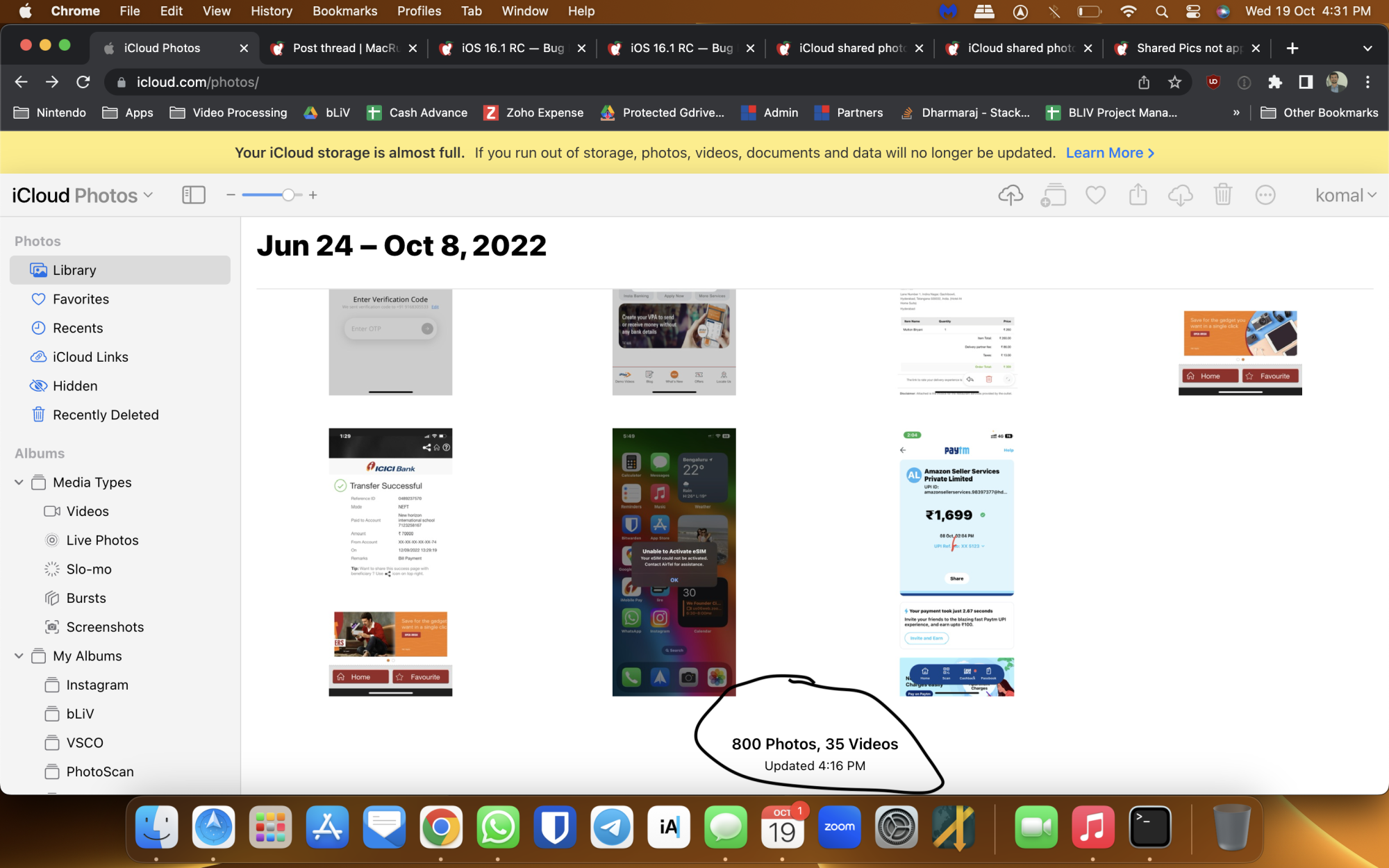Bookmark this page with star icon
Image resolution: width=1389 pixels, height=868 pixels.
1174,82
